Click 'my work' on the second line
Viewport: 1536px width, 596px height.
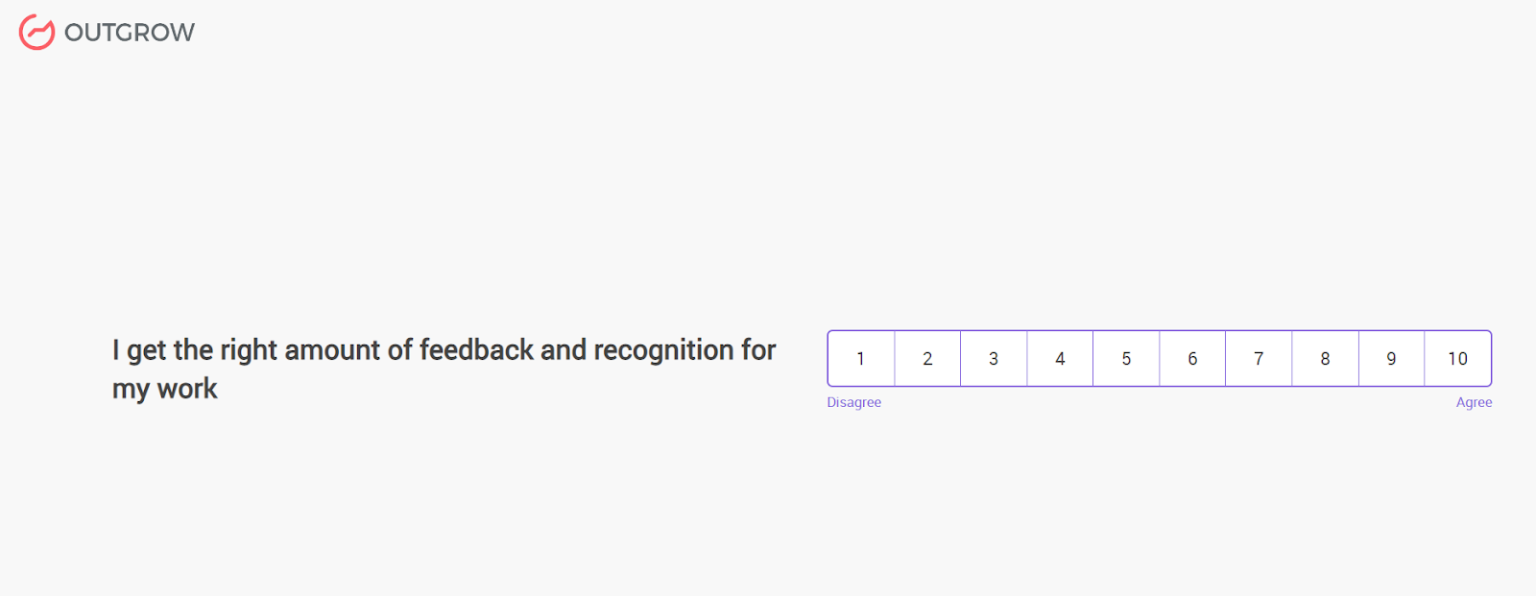tap(164, 389)
